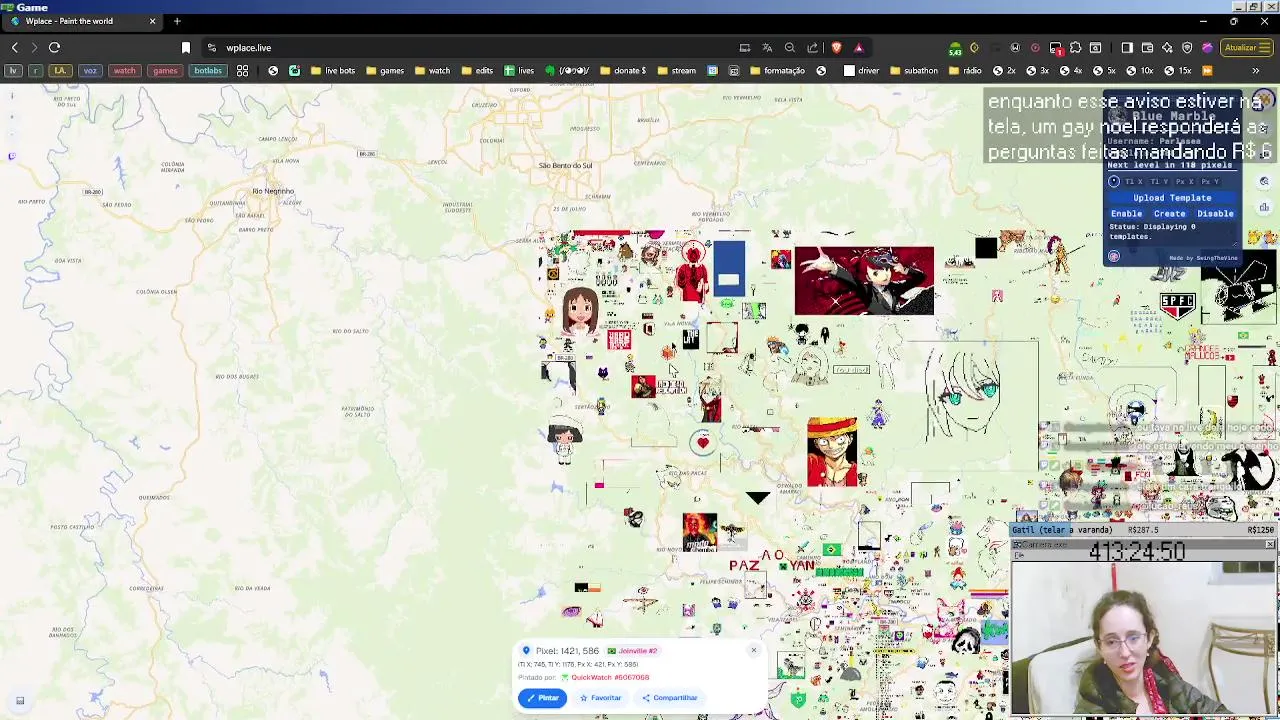Click the icon in the map's bottom-left corner
The height and width of the screenshot is (720, 1280).
20,701
